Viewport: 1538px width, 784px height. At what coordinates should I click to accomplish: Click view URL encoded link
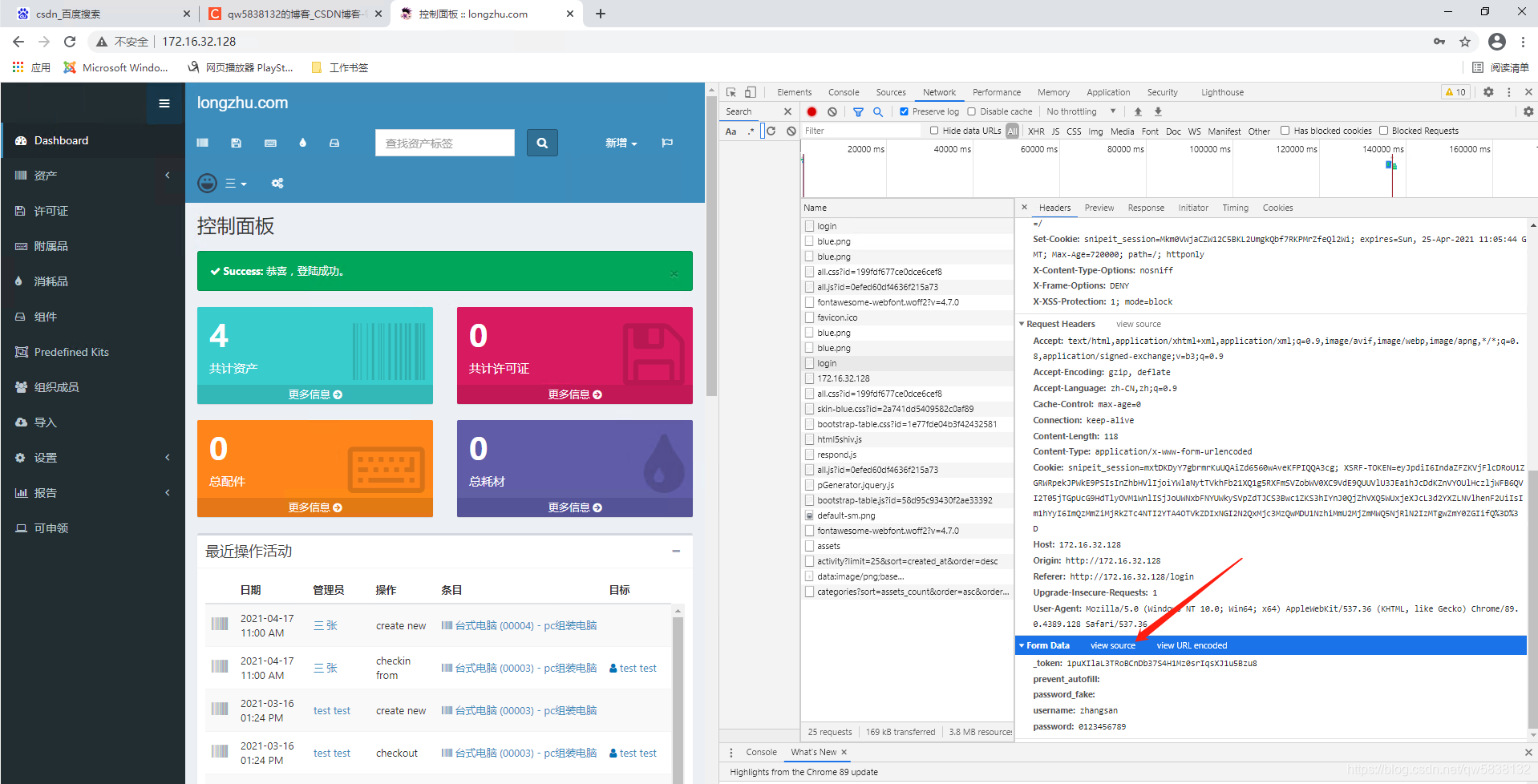click(1192, 646)
